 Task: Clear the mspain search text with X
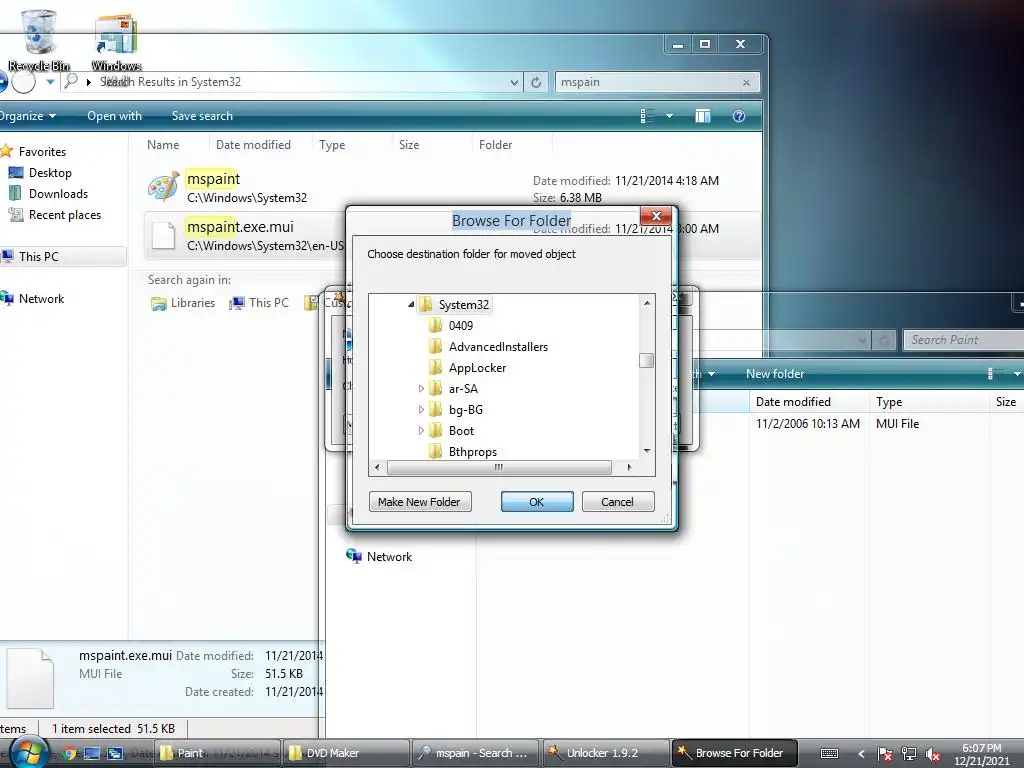746,82
